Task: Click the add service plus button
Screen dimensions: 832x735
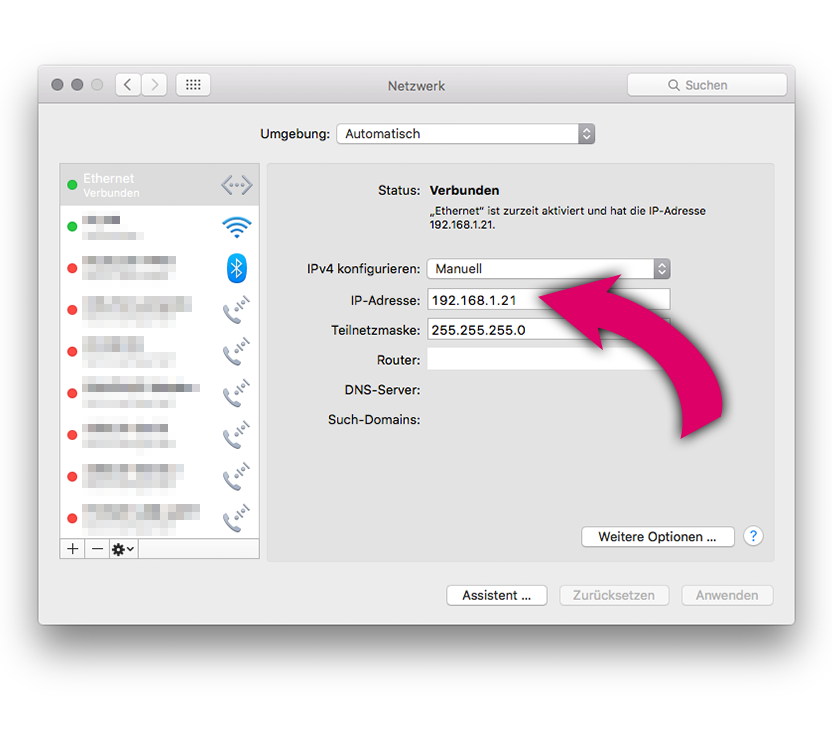Action: tap(72, 549)
